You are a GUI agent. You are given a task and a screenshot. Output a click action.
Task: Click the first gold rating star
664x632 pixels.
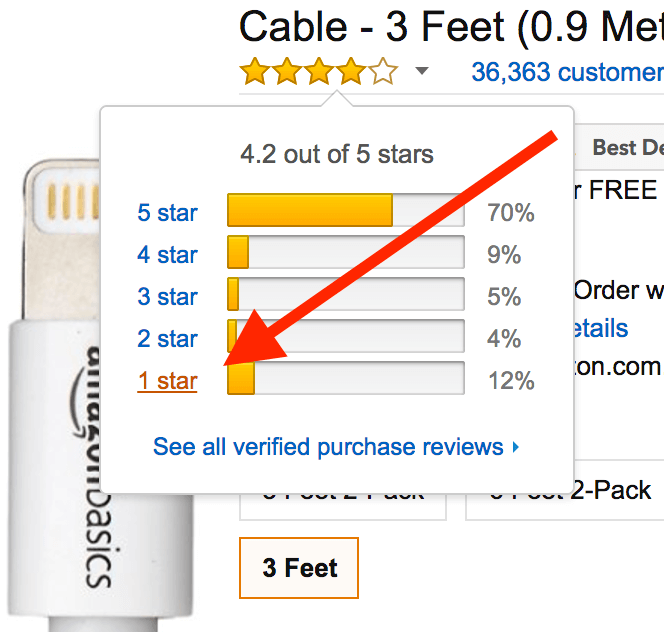[255, 71]
